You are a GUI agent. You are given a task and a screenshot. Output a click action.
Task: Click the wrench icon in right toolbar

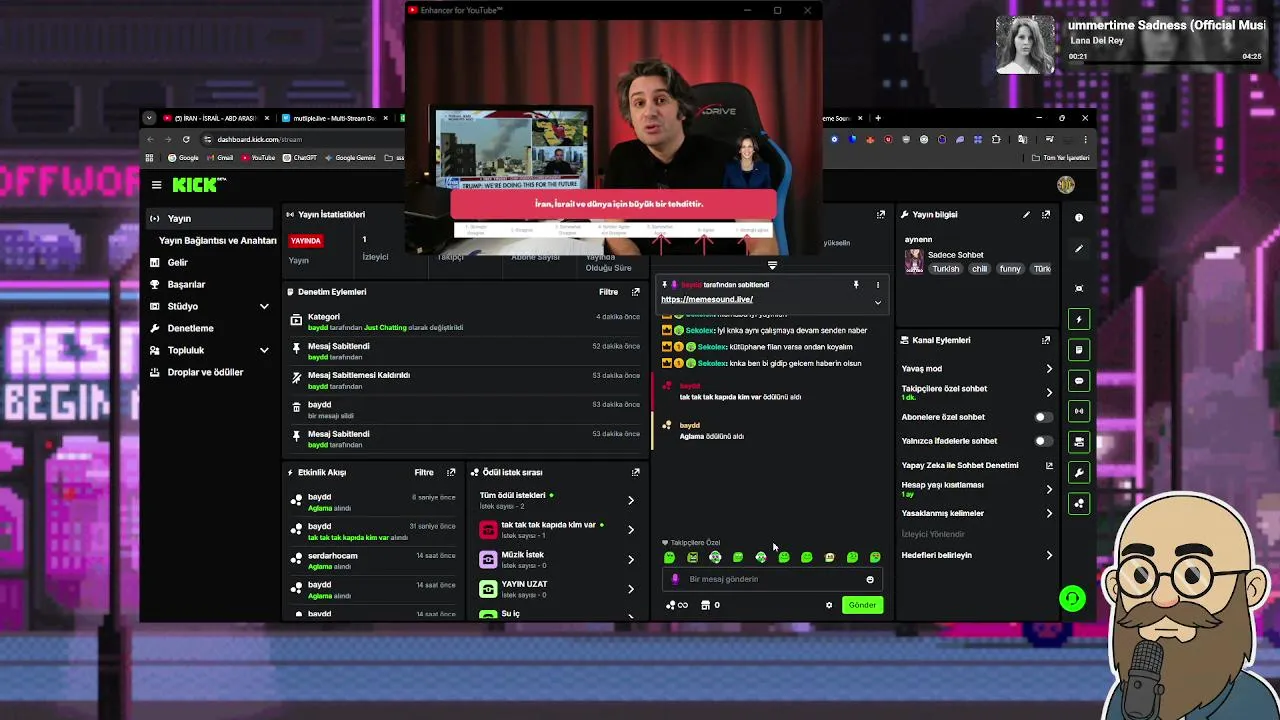(1079, 472)
